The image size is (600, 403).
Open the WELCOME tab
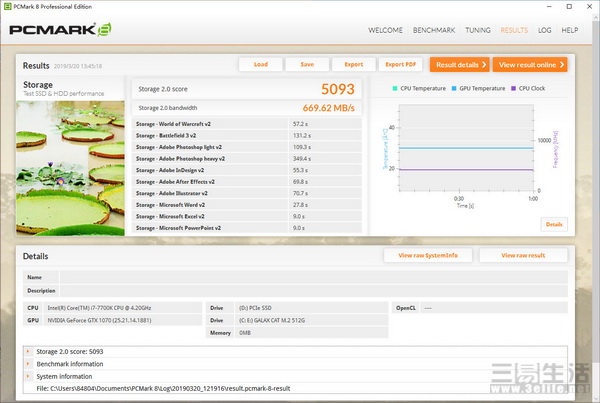pyautogui.click(x=385, y=30)
